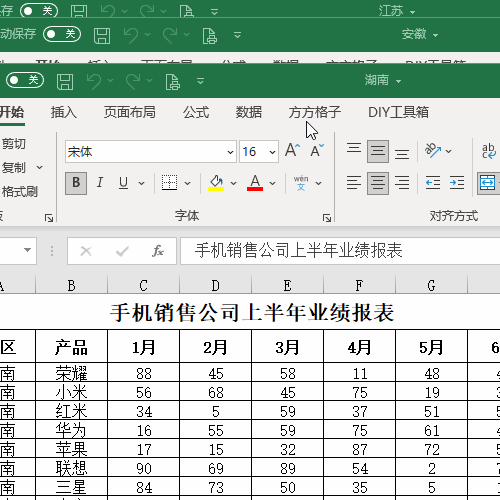Expand fill color dropdown arrow

pyautogui.click(x=233, y=183)
